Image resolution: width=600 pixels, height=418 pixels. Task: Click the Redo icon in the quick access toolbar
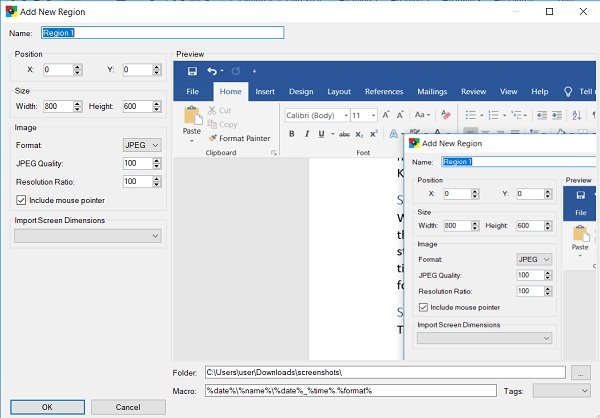pyautogui.click(x=236, y=71)
